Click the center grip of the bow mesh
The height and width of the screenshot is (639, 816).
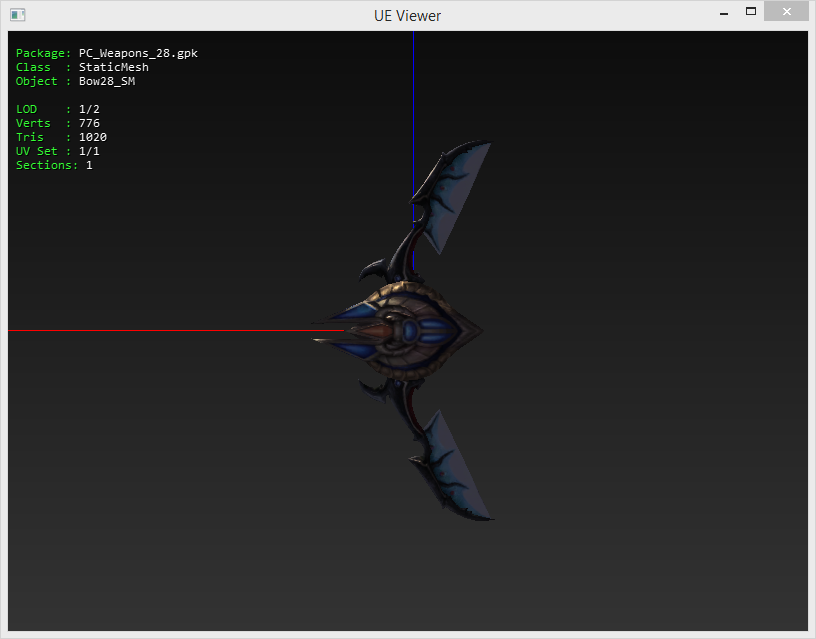tap(405, 330)
